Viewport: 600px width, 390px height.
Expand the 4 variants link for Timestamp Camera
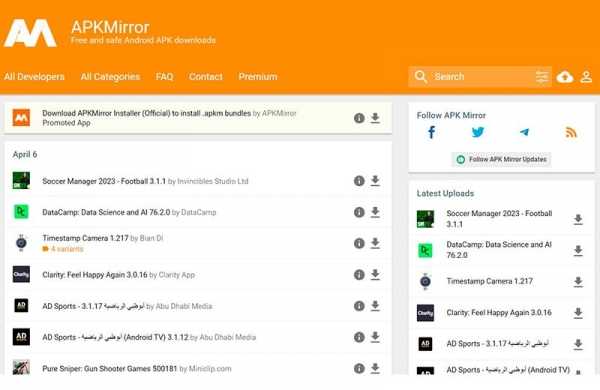pyautogui.click(x=63, y=249)
